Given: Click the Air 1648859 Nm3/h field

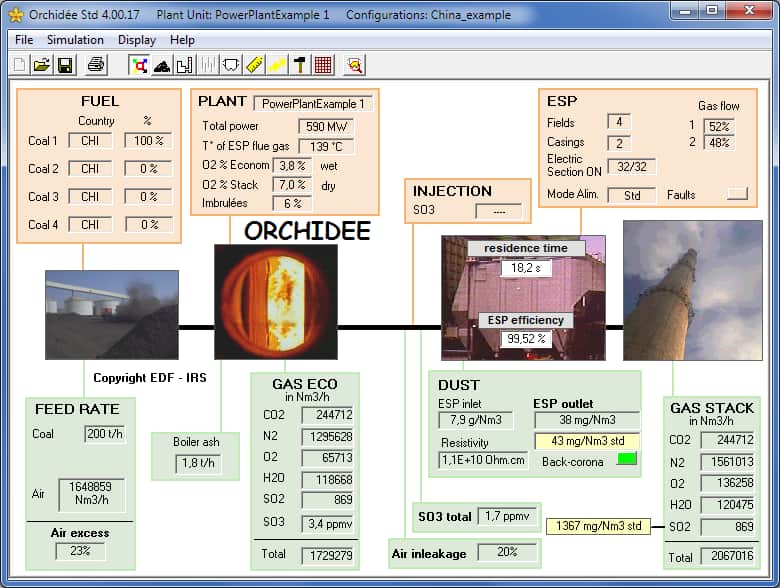Looking at the screenshot, I should [x=91, y=493].
